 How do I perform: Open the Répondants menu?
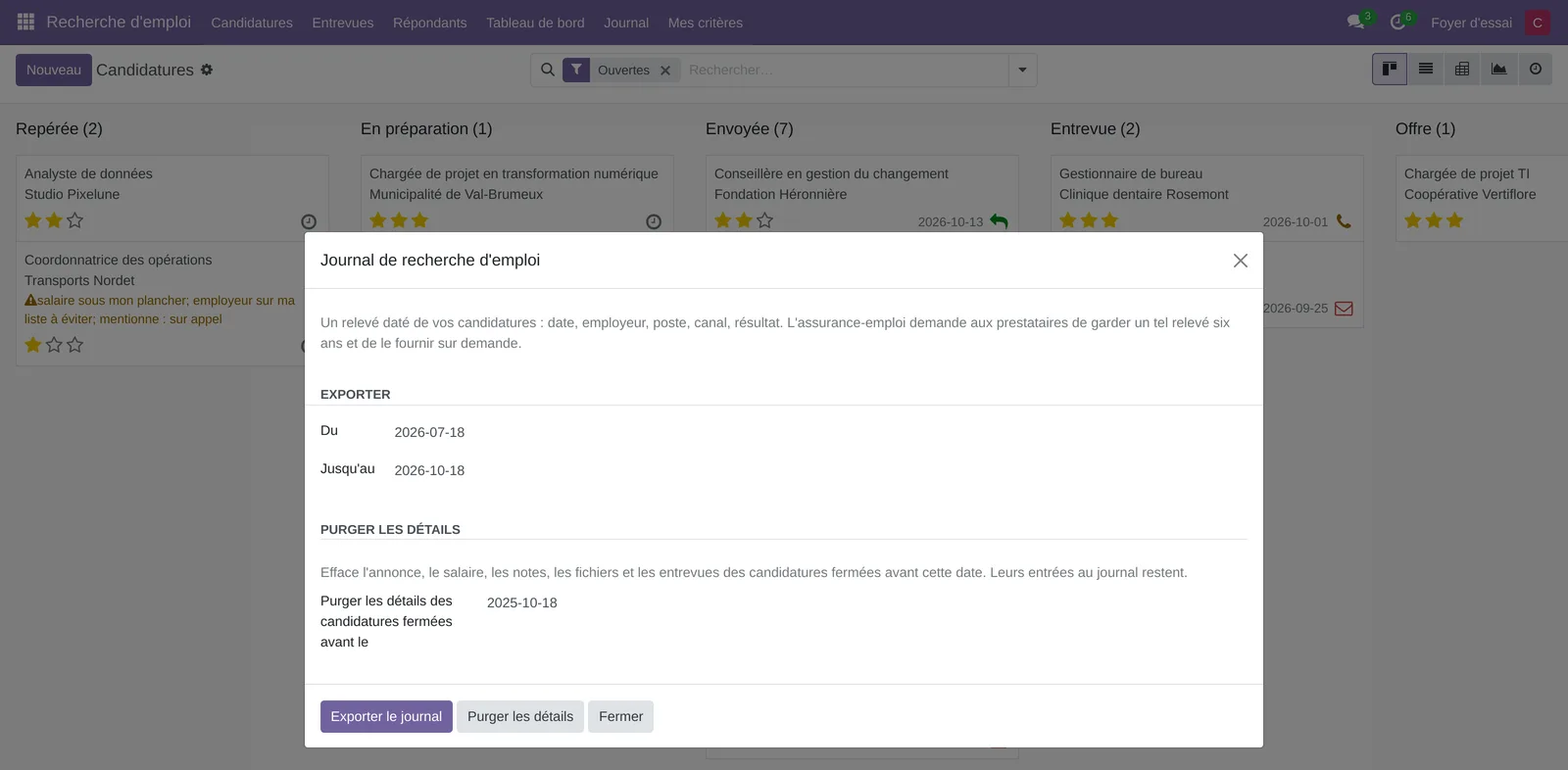[x=430, y=23]
